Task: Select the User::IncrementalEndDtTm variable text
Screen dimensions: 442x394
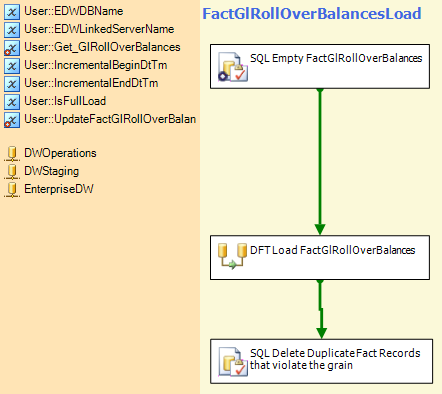Action: 91,83
